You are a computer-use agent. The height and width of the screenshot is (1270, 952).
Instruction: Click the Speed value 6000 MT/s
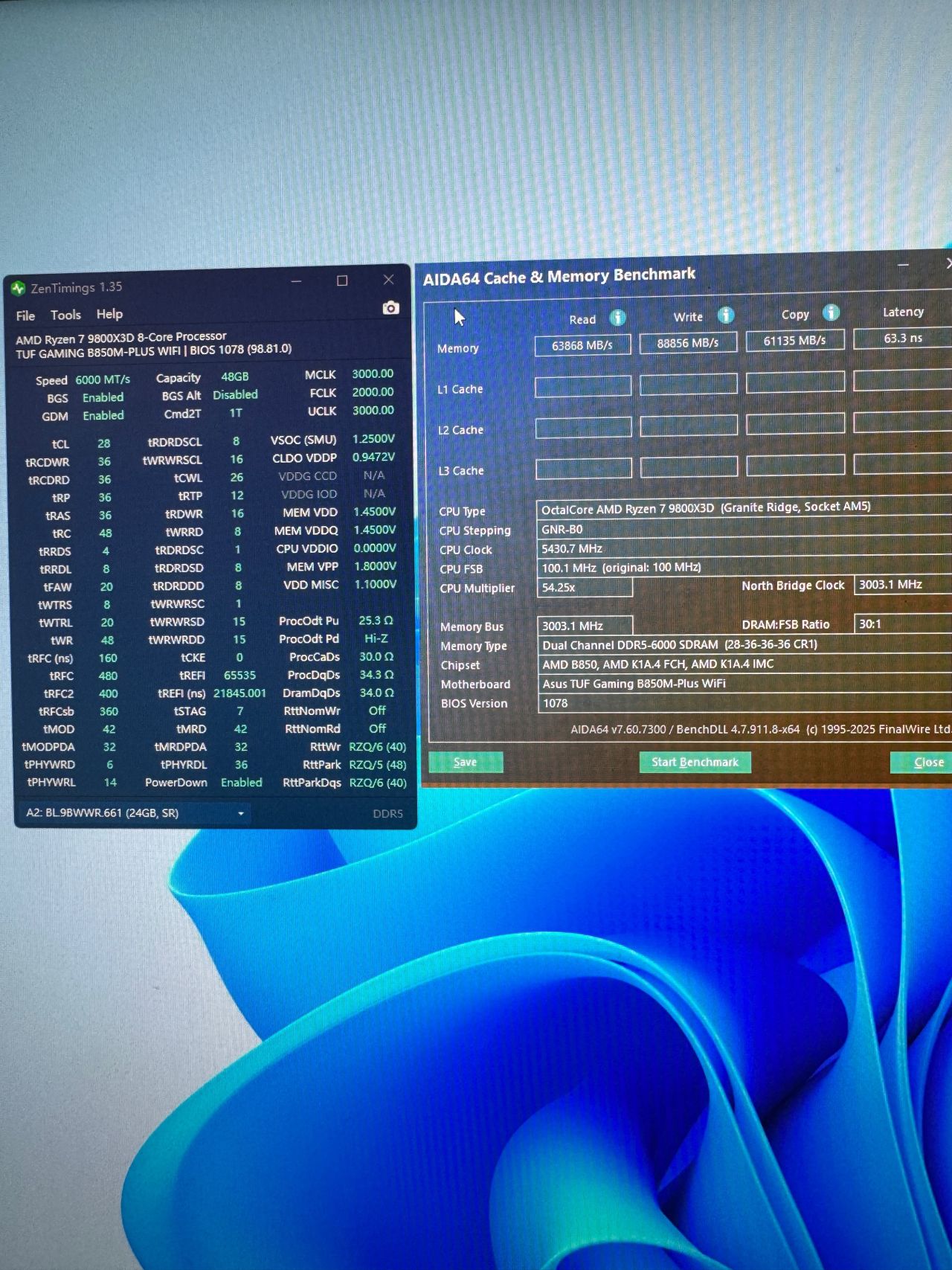tap(103, 379)
